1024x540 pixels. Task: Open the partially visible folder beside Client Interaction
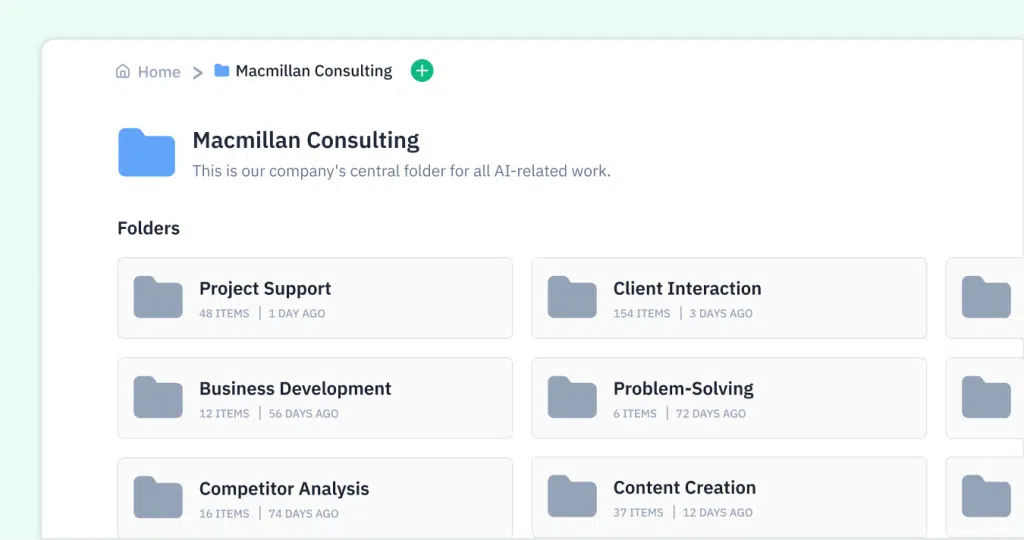[x=985, y=298]
